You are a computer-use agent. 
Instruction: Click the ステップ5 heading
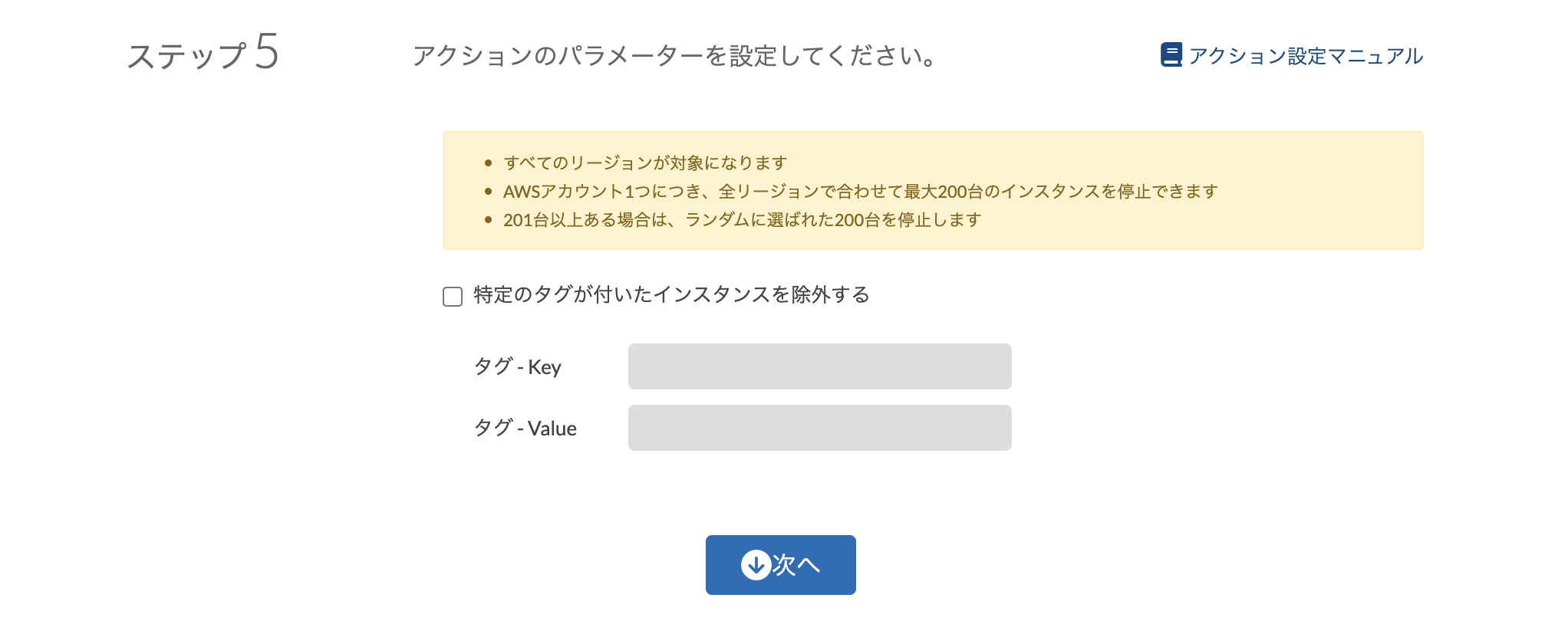203,54
